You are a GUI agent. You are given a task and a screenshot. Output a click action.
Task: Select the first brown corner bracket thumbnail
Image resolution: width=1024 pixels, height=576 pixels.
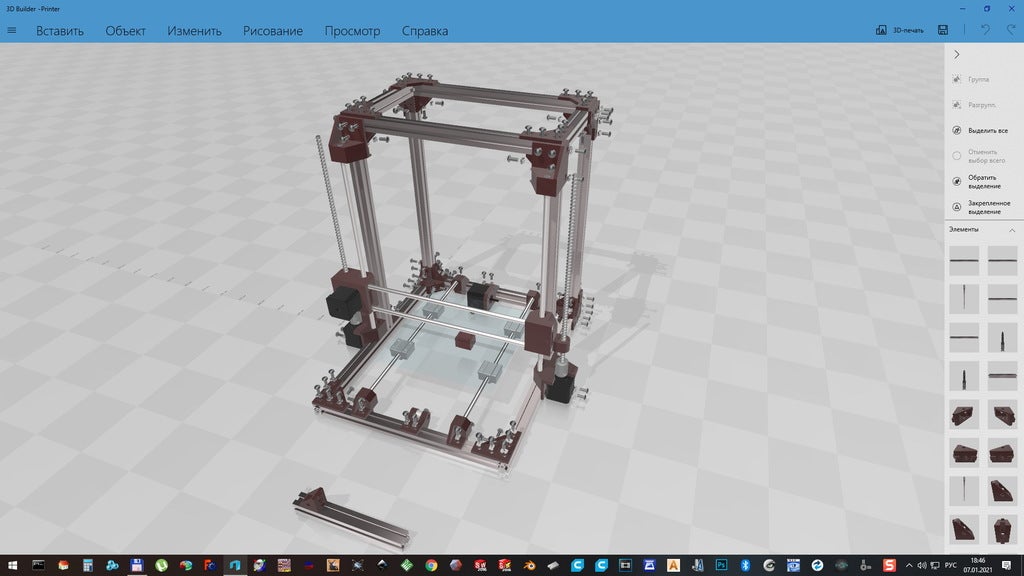tap(964, 414)
